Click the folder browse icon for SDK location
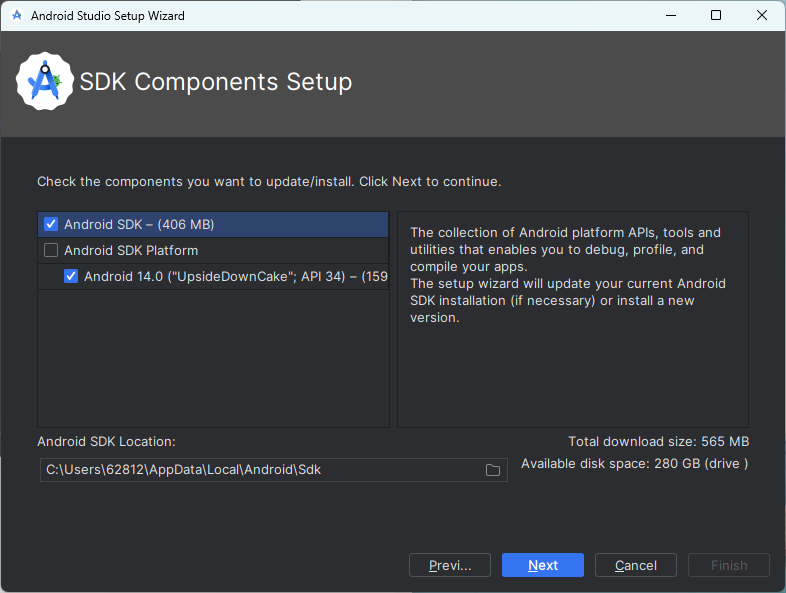 click(493, 470)
